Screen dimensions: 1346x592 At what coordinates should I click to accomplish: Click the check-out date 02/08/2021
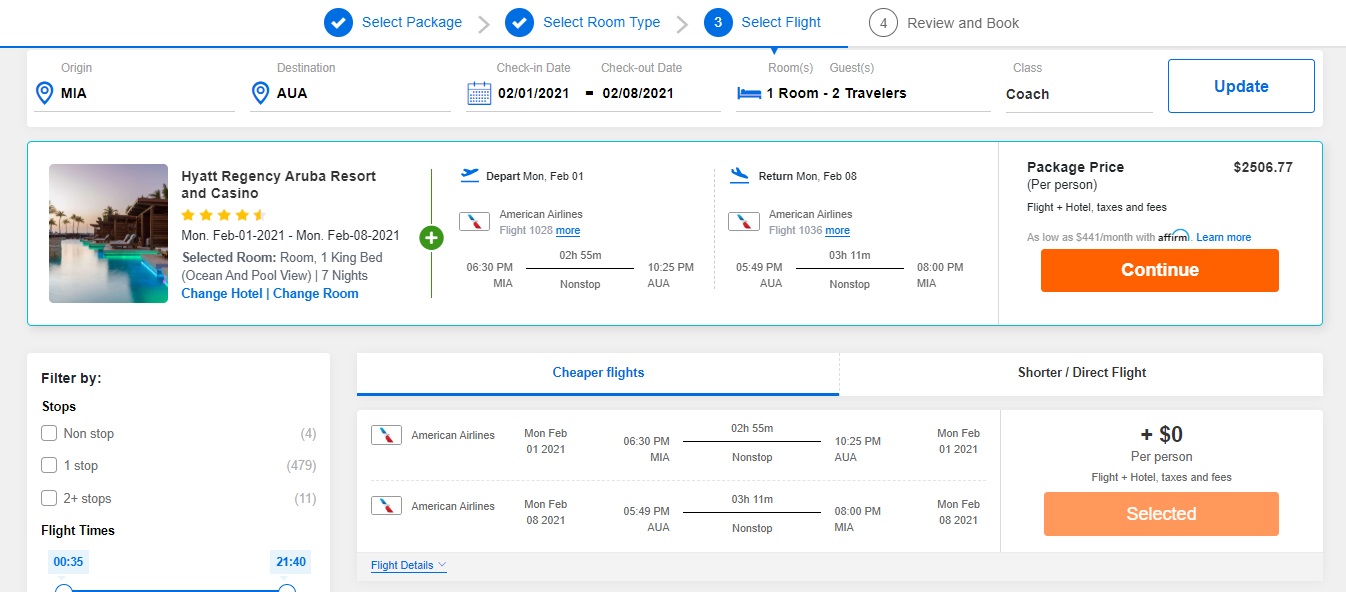[638, 93]
